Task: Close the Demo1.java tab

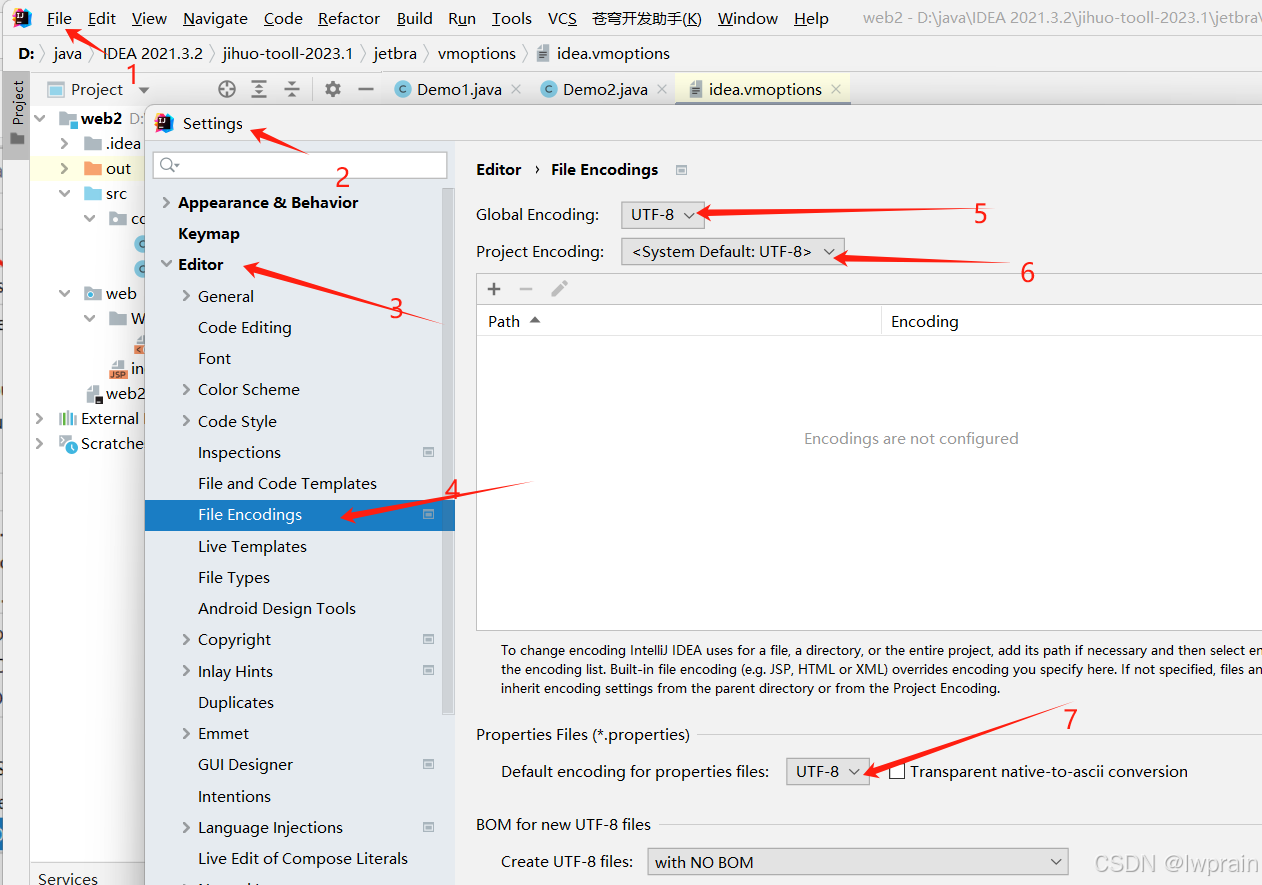Action: (x=516, y=89)
